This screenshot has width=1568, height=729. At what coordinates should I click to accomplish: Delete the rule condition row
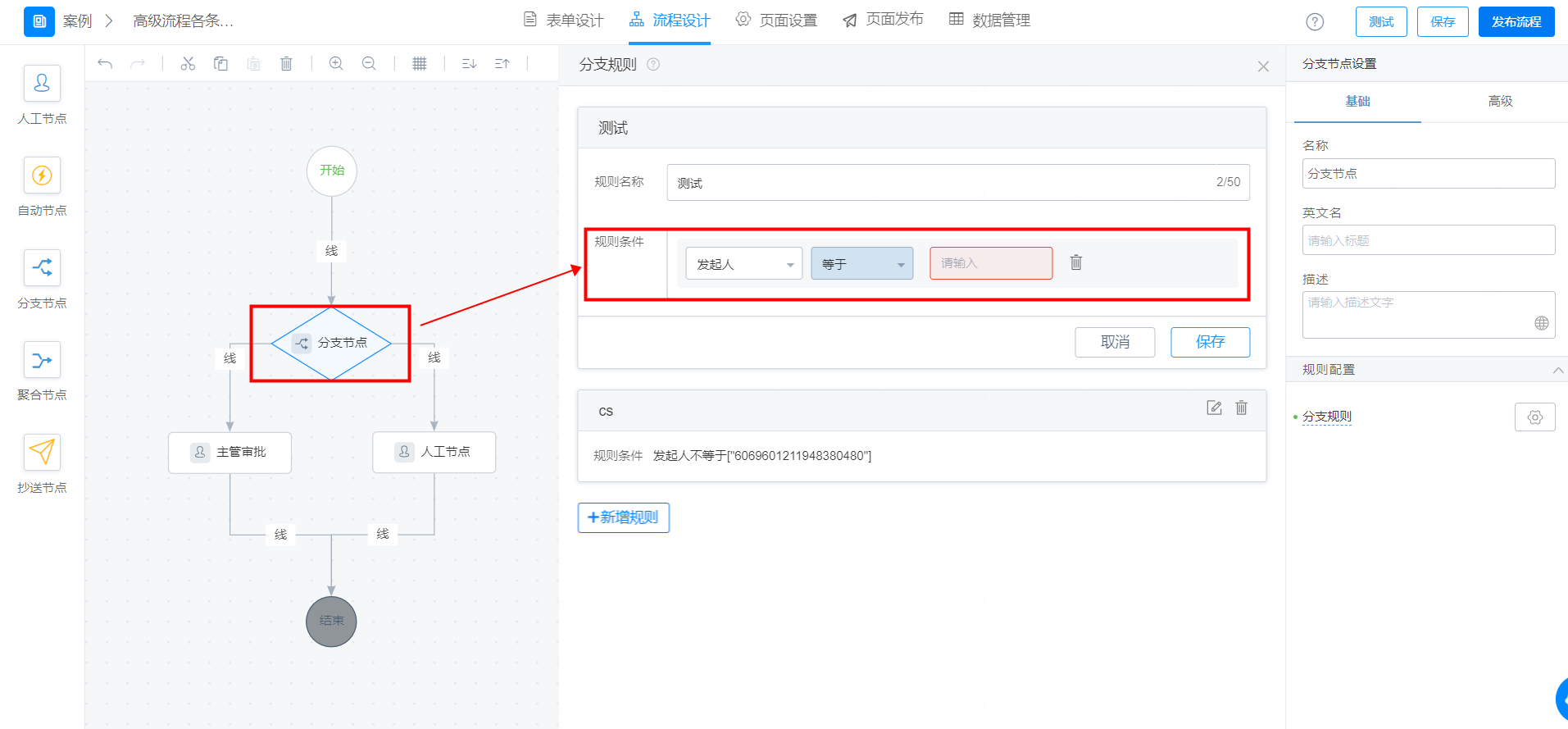[1076, 262]
